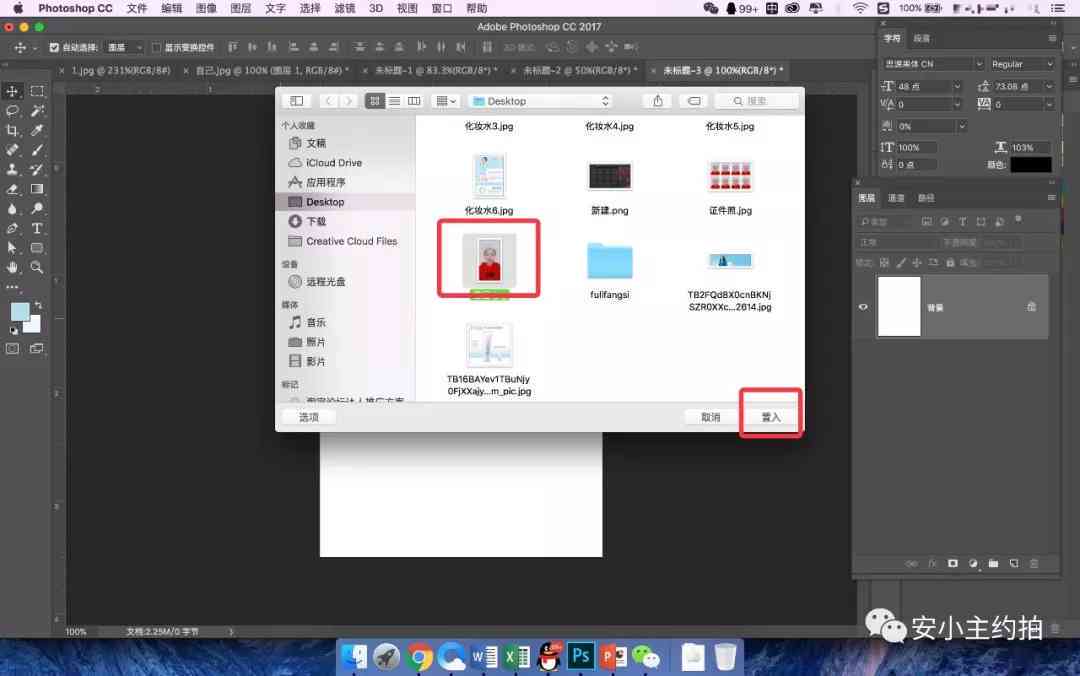Screen dimensions: 1080x676
Task: Switch file dialog to list view
Action: (394, 101)
